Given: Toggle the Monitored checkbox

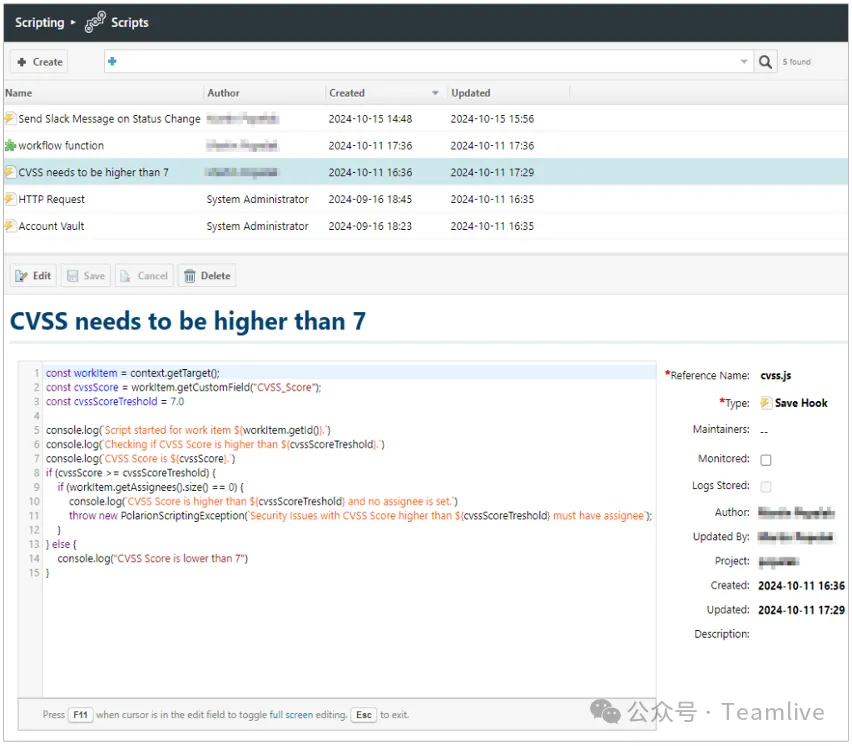Looking at the screenshot, I should (766, 460).
